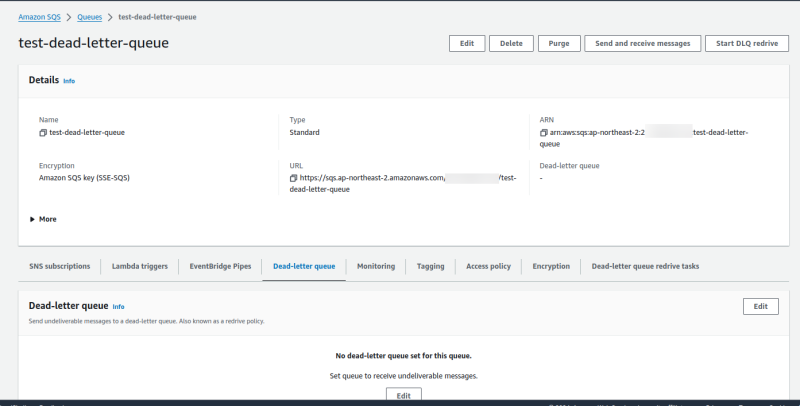Copy the queue name with copy icon
The image size is (800, 406).
click(x=43, y=132)
